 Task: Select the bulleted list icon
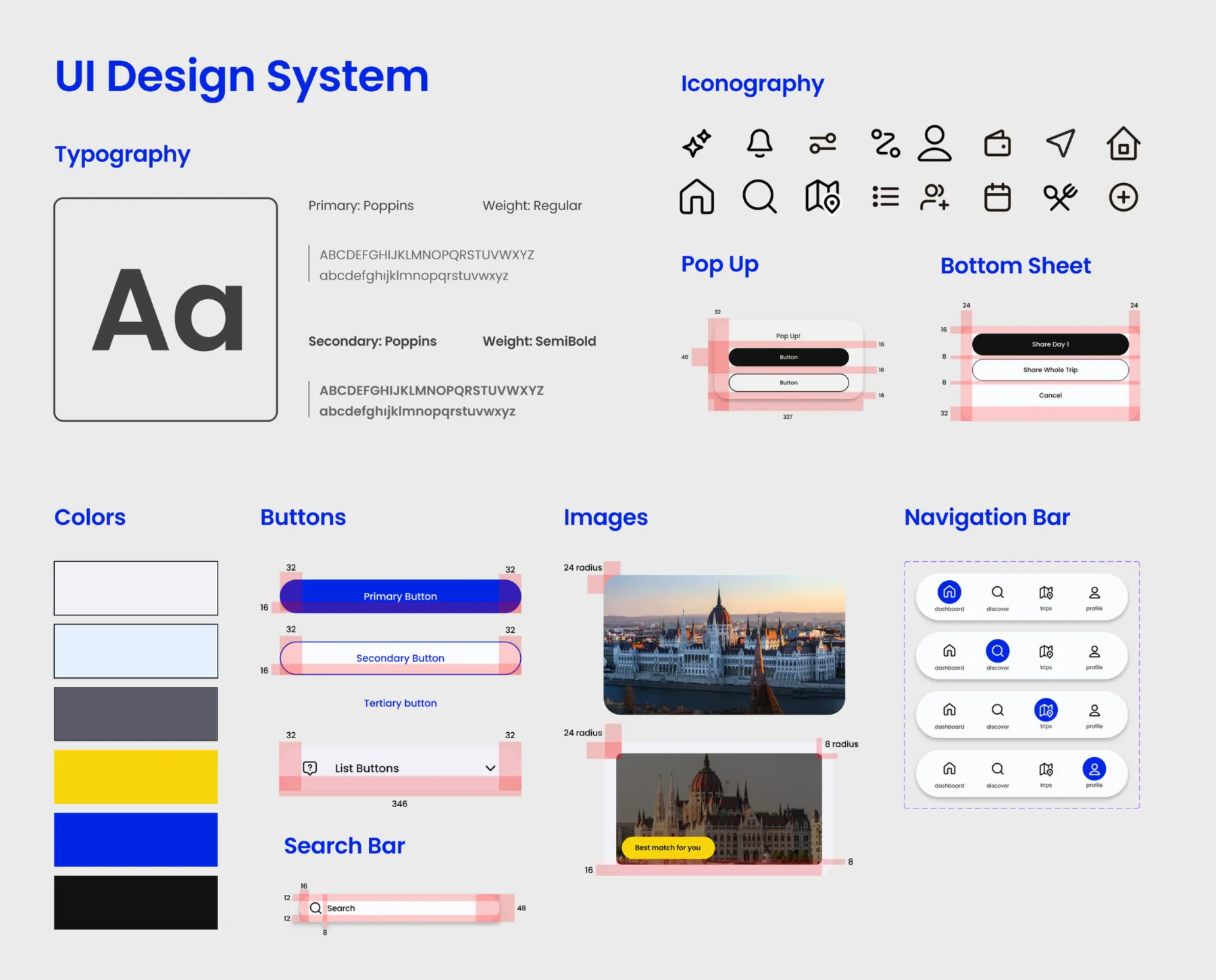pyautogui.click(x=885, y=197)
